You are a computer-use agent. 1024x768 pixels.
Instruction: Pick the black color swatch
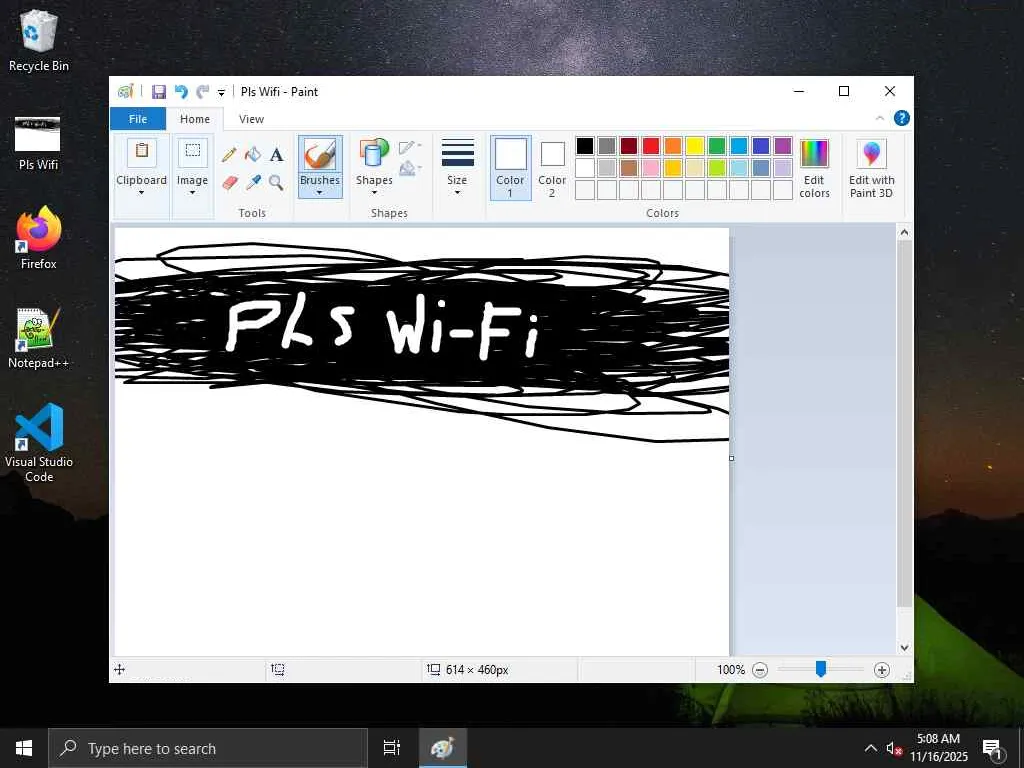point(585,146)
